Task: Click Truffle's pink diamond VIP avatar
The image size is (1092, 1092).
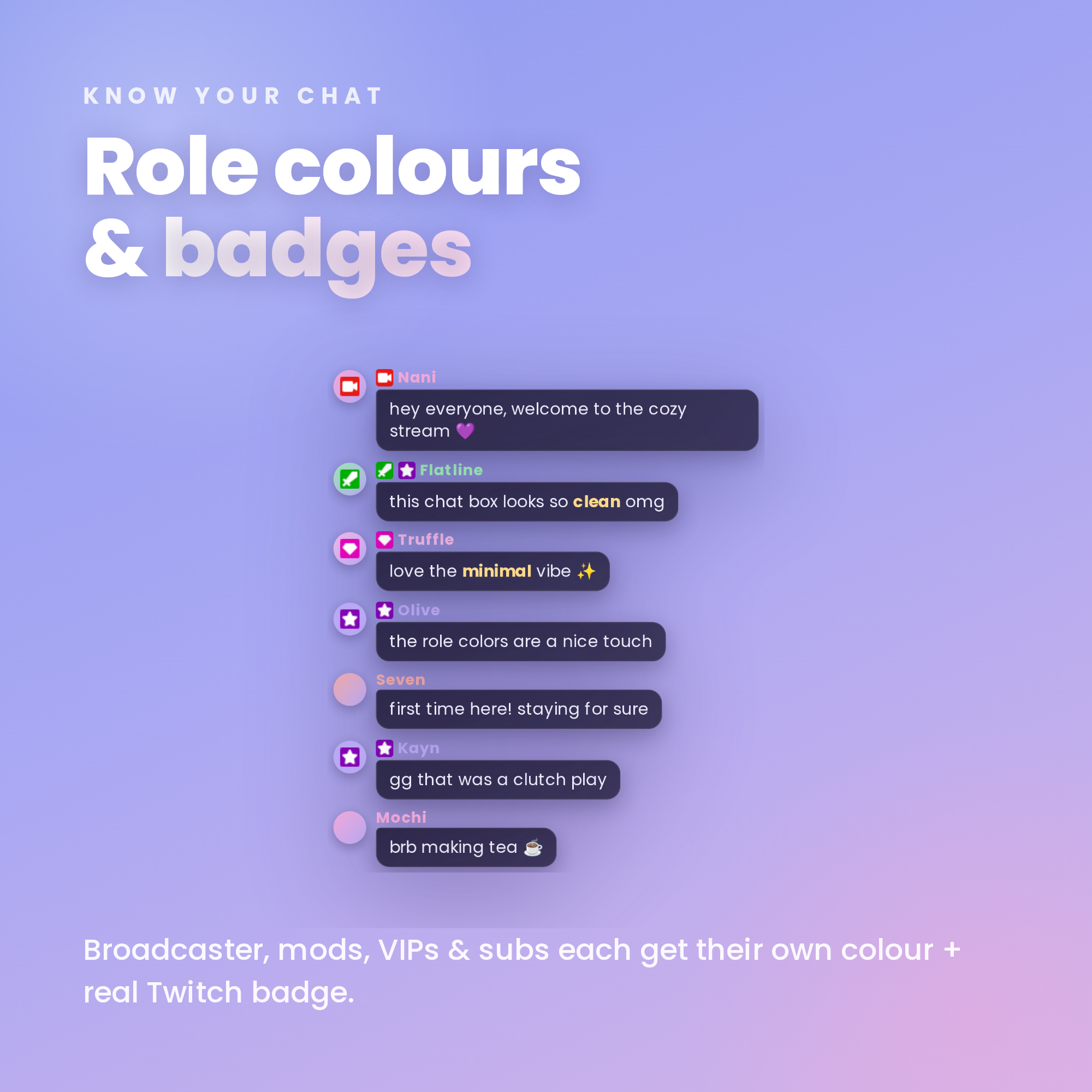Action: pos(350,549)
